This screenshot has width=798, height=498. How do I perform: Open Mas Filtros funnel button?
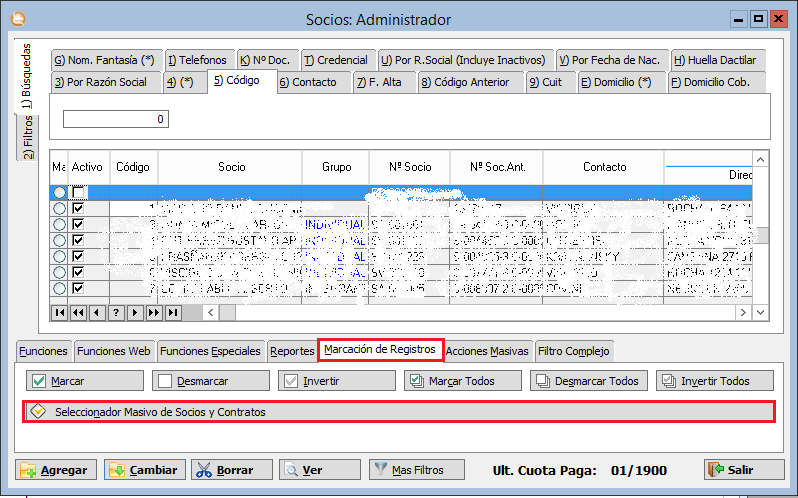407,469
